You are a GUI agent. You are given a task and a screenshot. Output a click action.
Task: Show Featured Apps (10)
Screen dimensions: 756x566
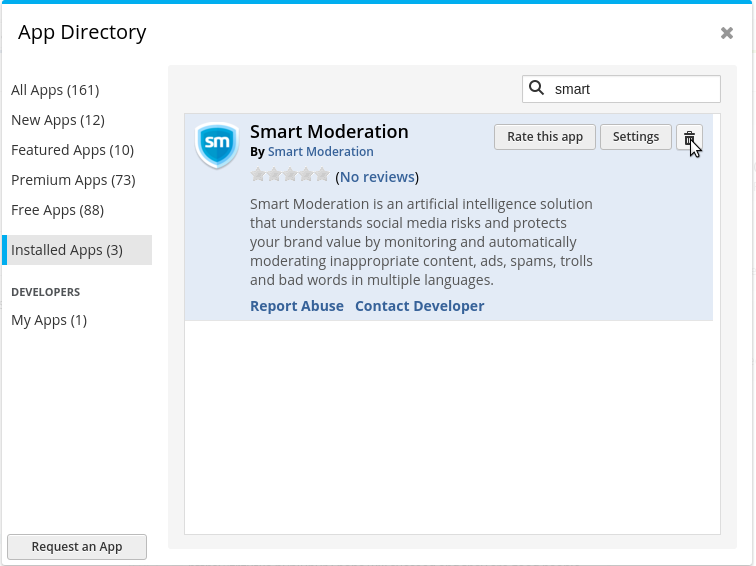(72, 150)
